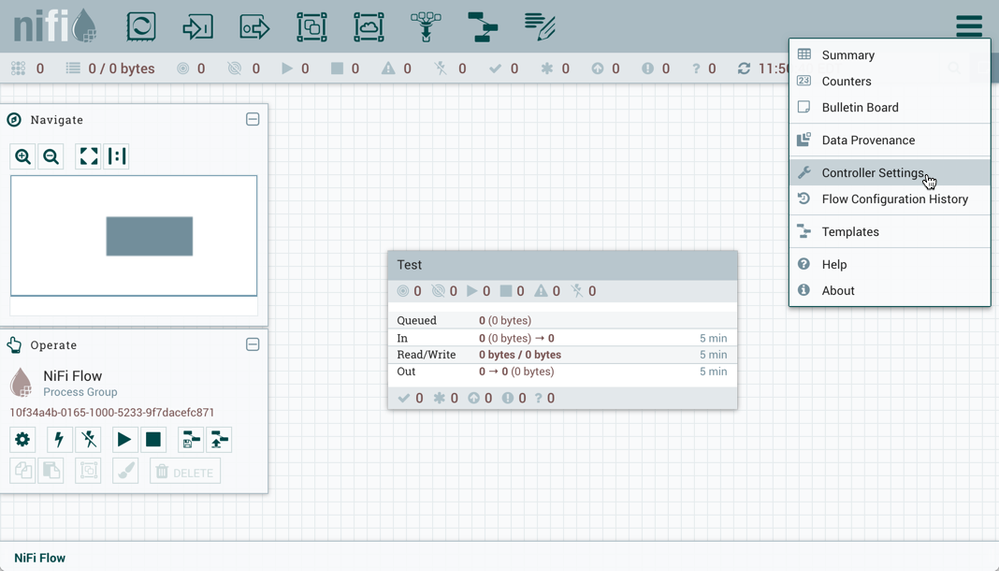Select the Process Group toolbar icon
This screenshot has width=999, height=571.
coord(313,26)
